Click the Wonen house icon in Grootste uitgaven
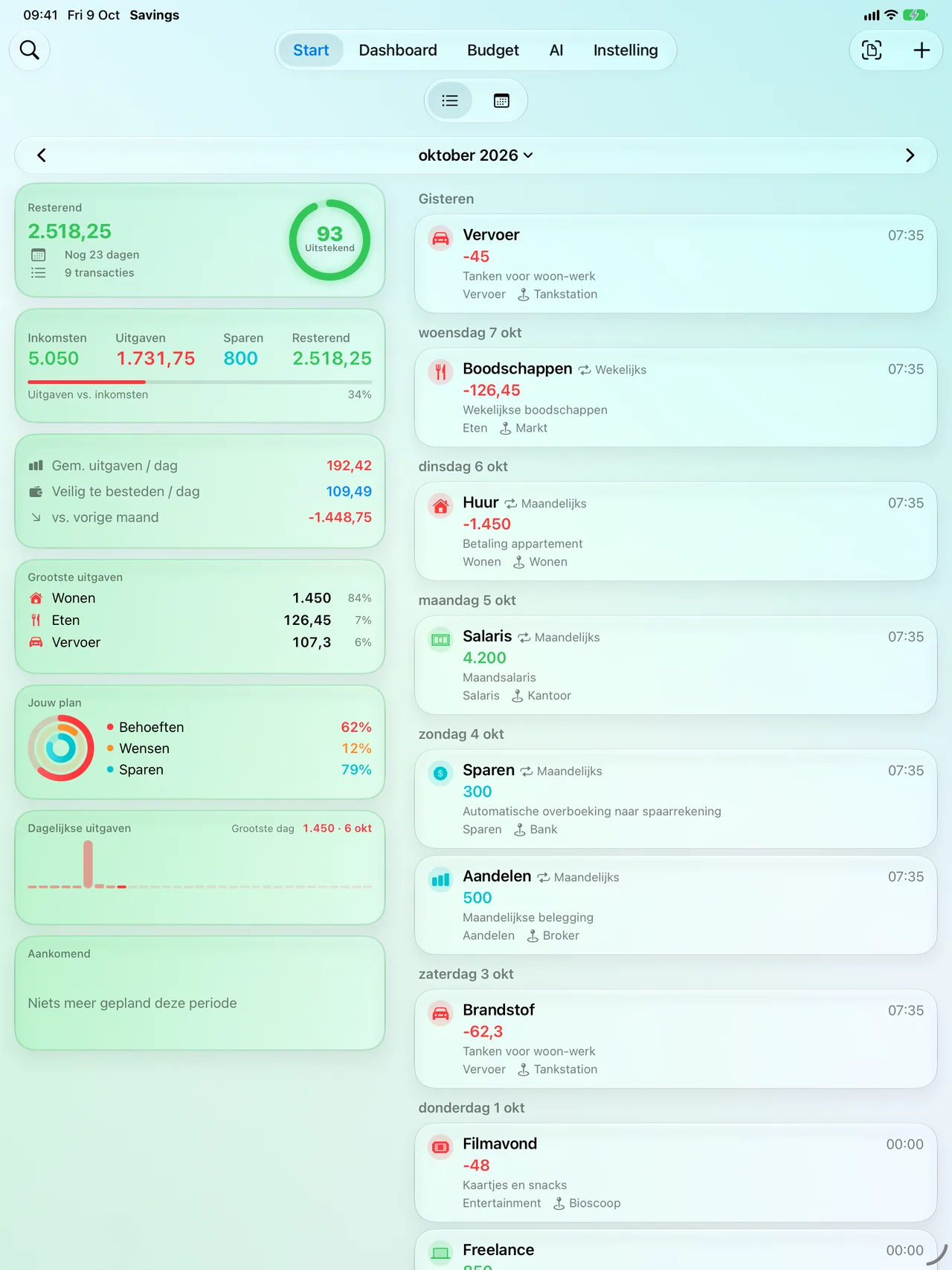 [36, 598]
